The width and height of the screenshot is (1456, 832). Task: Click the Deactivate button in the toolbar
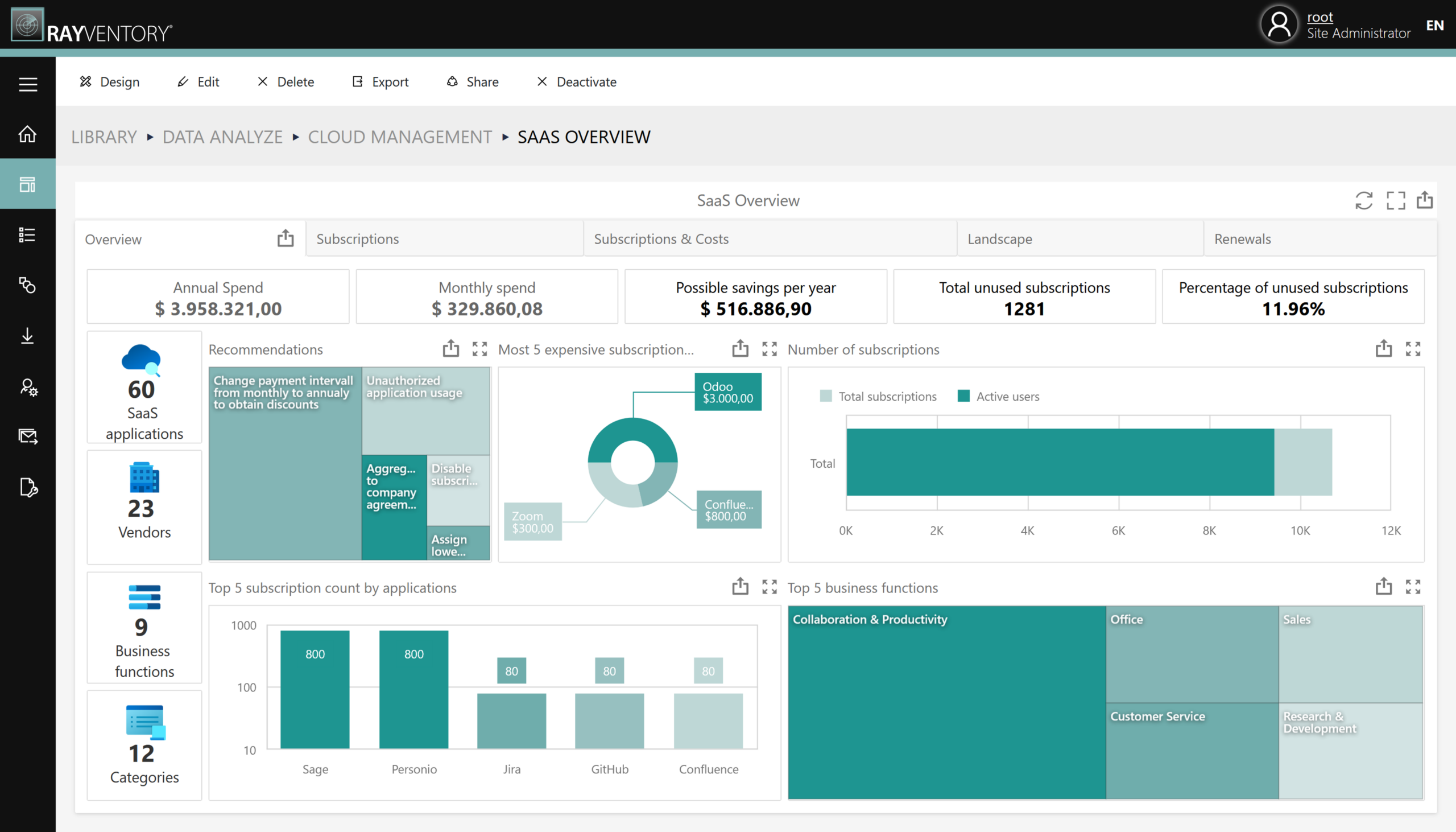(x=576, y=82)
